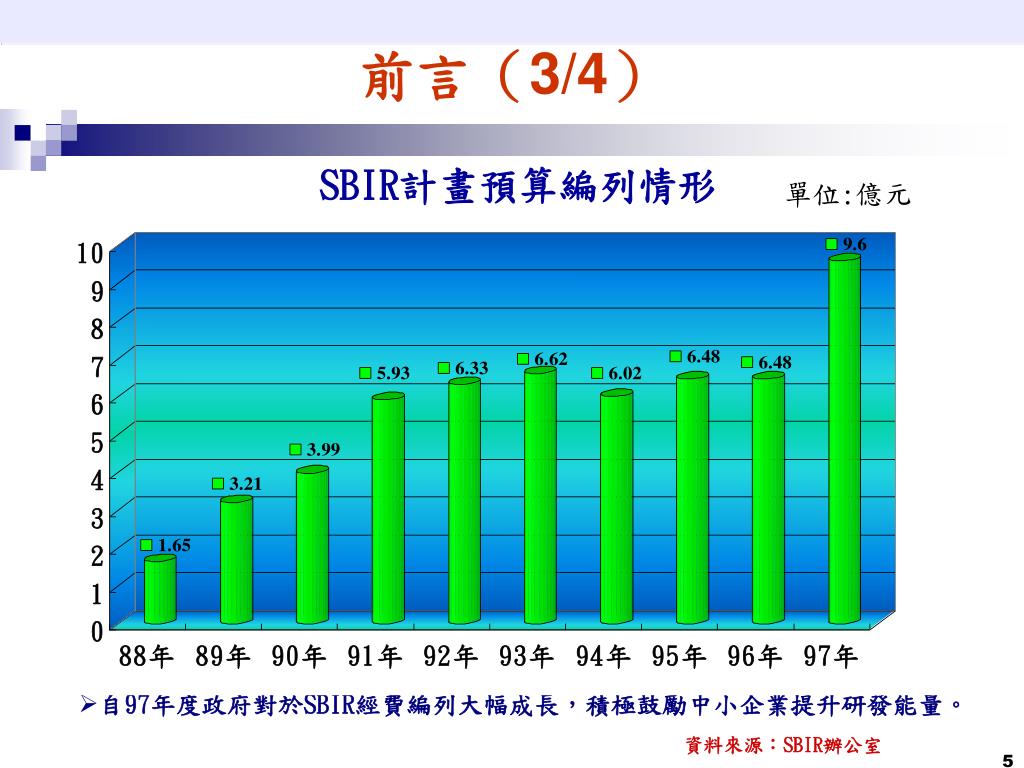Click the y-axis value 5
Viewport: 1024px width, 768px height.
tap(97, 443)
